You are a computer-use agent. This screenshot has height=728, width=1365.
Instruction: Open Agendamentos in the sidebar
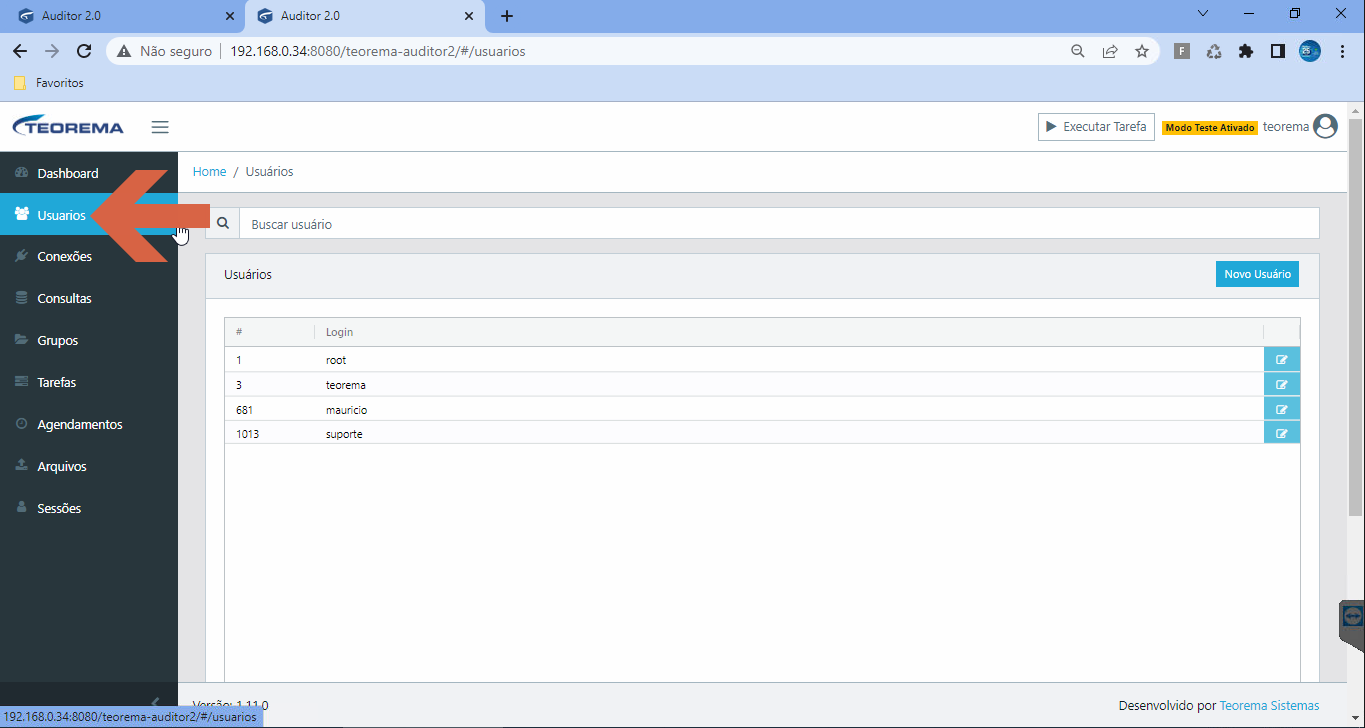point(89,425)
